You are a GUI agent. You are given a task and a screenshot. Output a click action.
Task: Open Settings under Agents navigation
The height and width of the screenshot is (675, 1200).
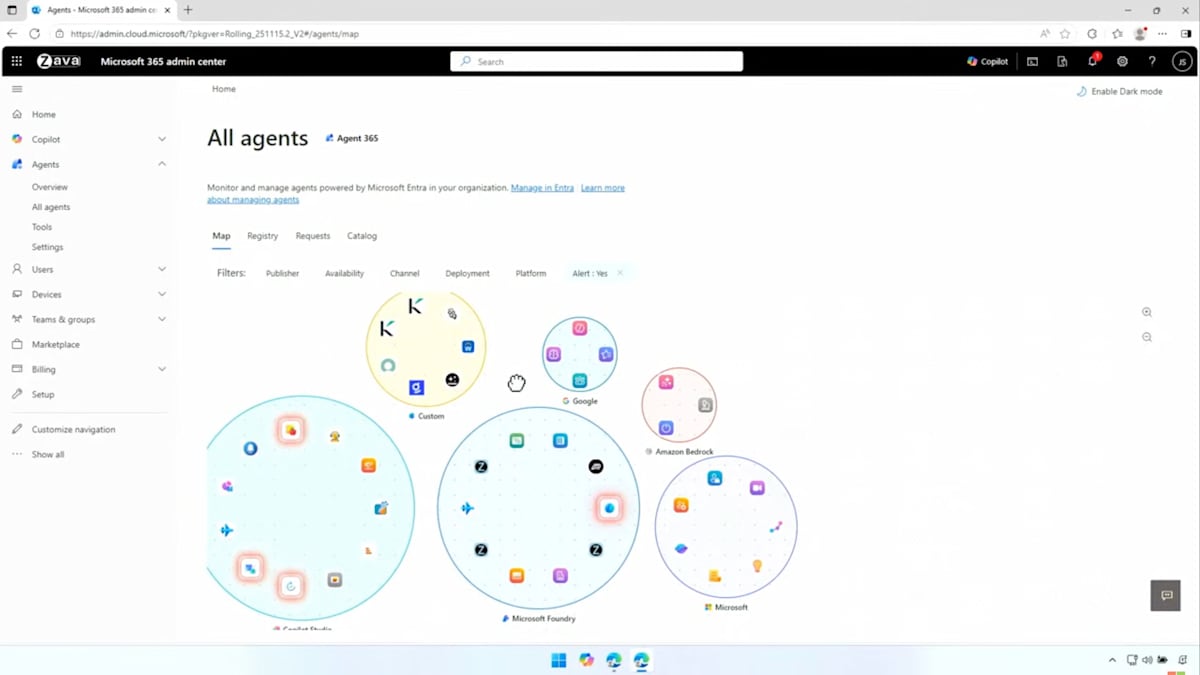click(47, 247)
